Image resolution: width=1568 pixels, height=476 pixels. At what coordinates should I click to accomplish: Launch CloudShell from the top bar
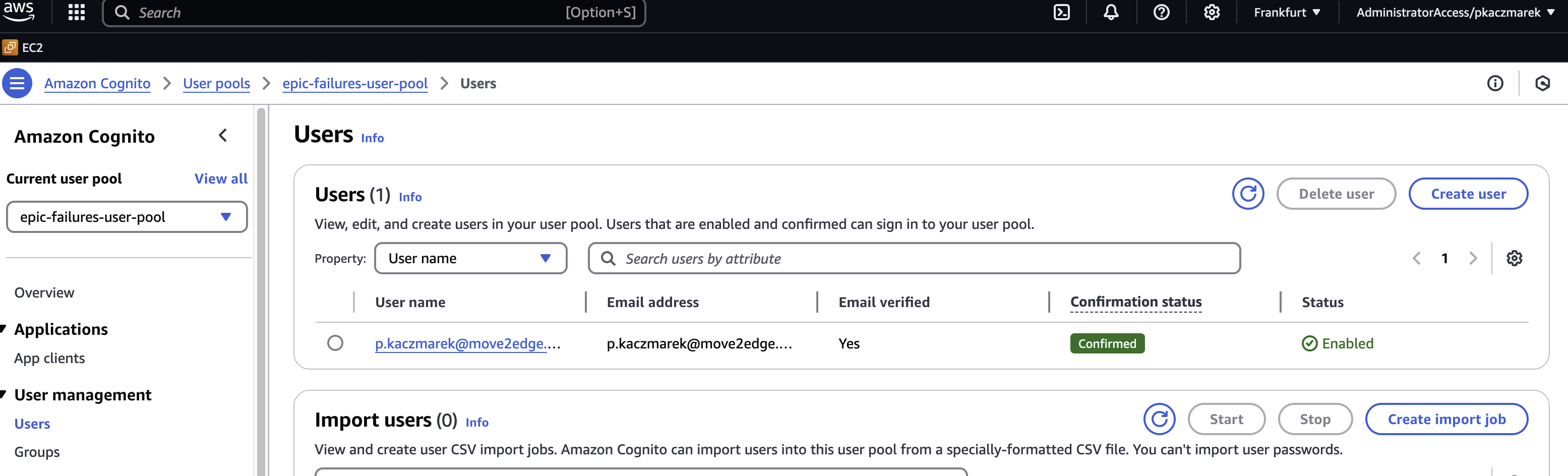click(x=1062, y=12)
